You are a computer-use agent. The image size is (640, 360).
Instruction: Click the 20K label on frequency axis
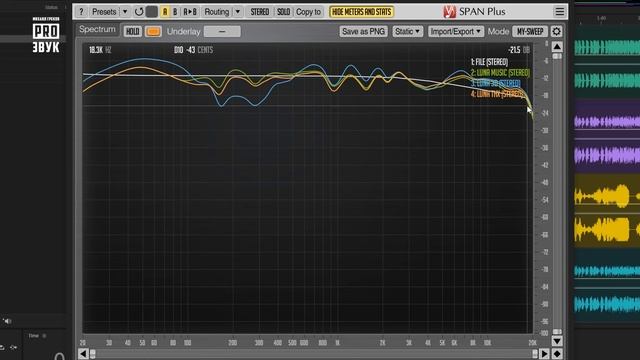tap(532, 343)
